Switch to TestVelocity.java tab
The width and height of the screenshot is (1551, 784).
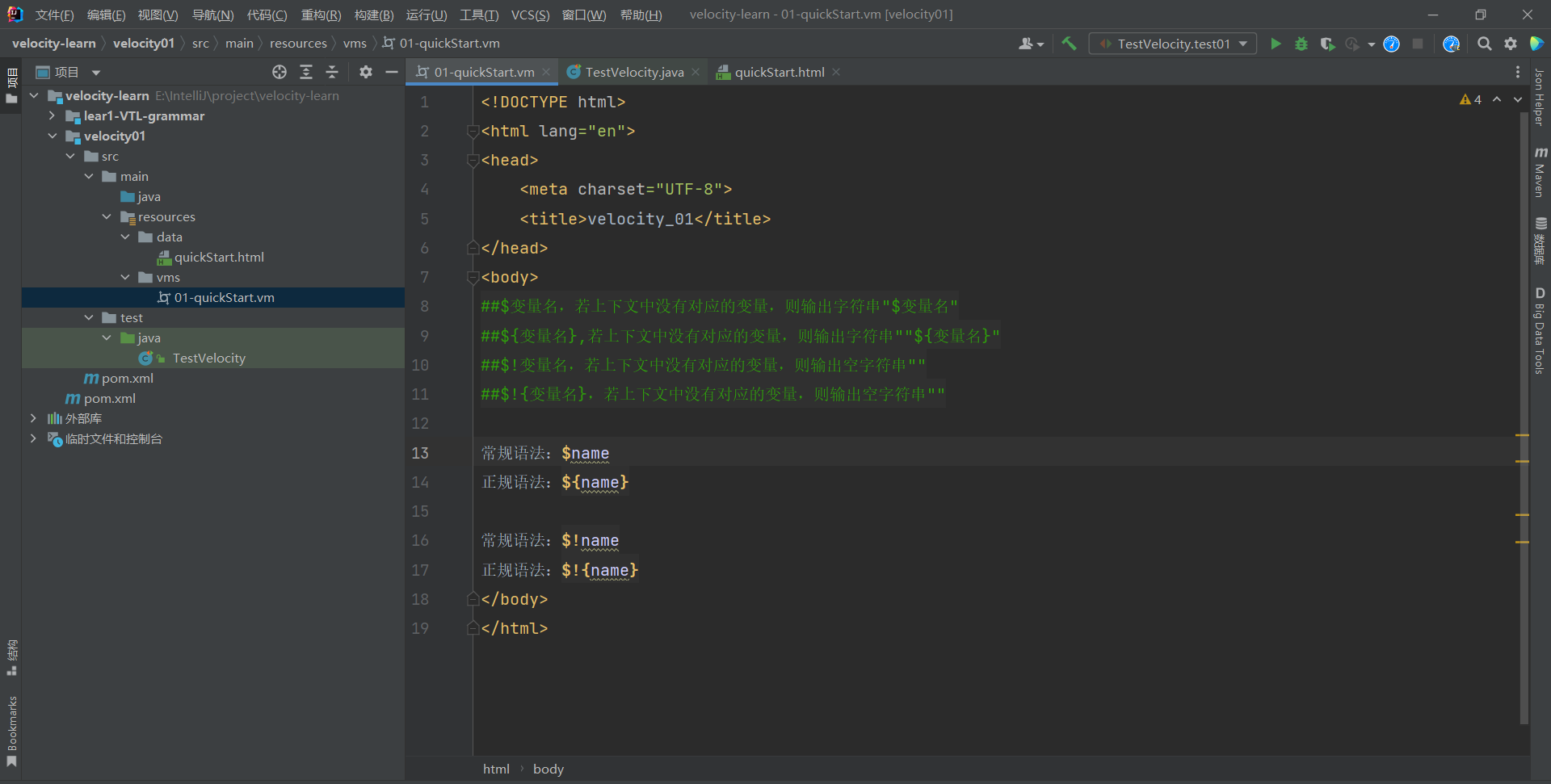[x=633, y=72]
